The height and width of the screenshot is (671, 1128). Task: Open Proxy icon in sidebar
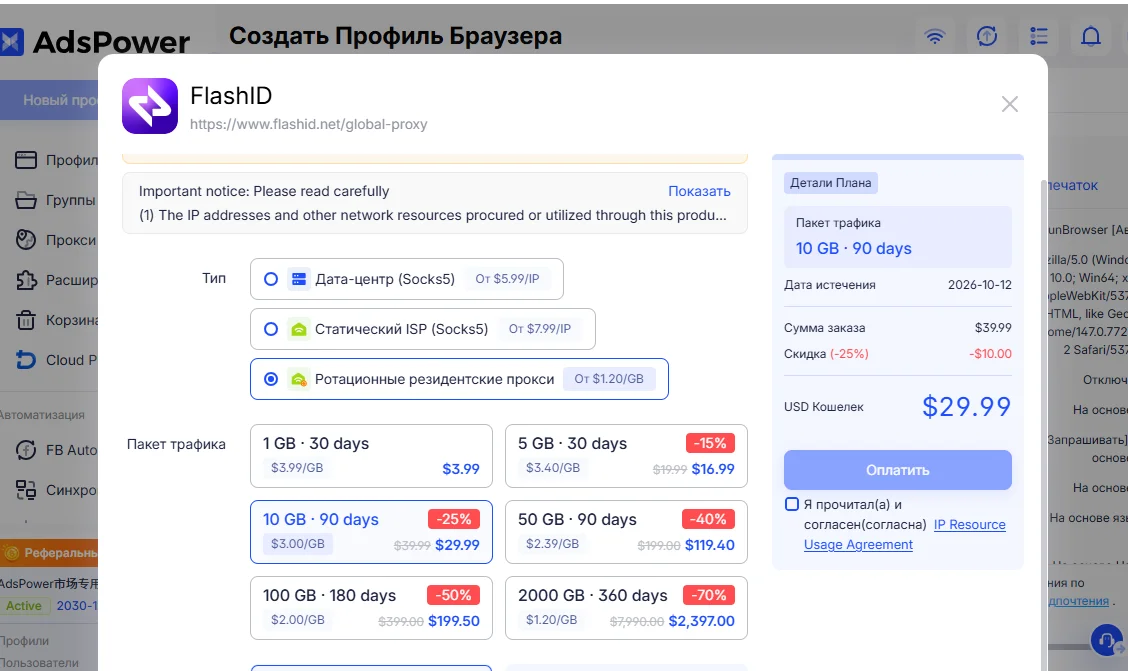tap(26, 239)
